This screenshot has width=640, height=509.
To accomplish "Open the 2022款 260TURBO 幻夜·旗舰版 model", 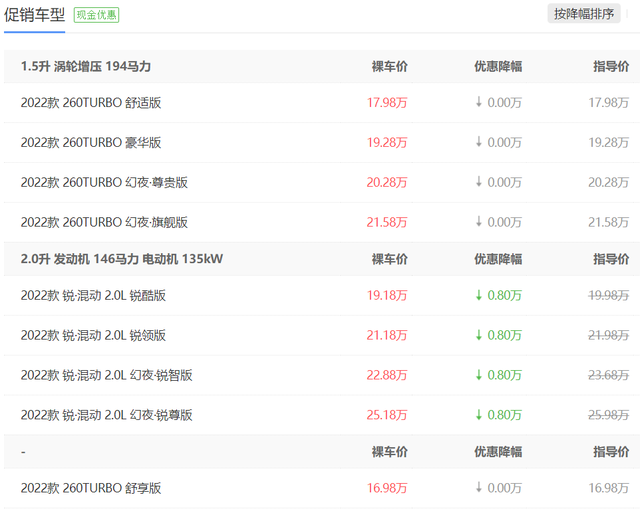I will (104, 222).
